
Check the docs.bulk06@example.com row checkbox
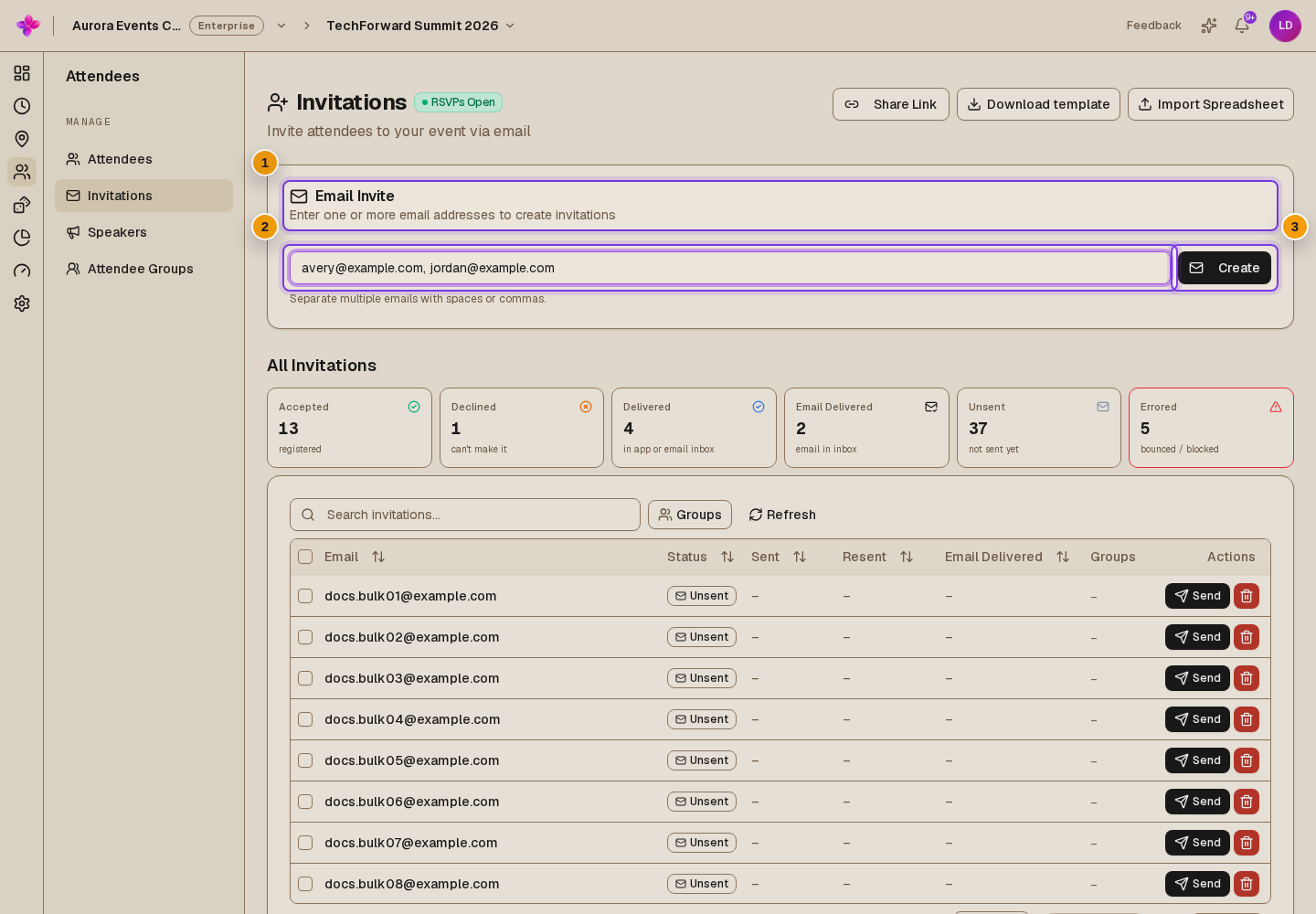tap(305, 802)
